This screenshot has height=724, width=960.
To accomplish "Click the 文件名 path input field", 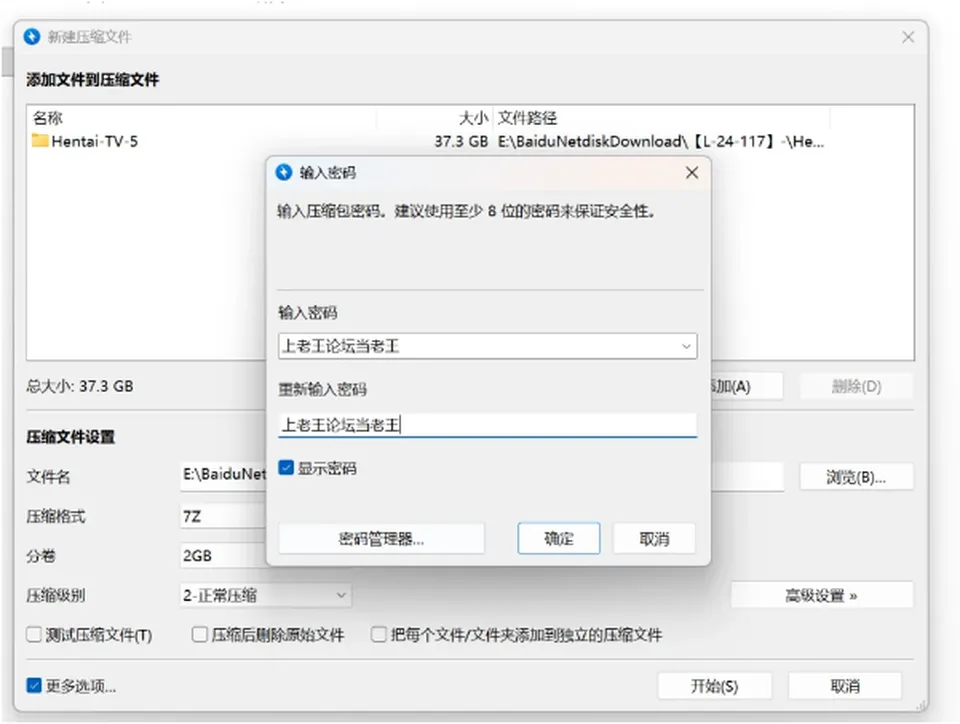I will [x=223, y=475].
